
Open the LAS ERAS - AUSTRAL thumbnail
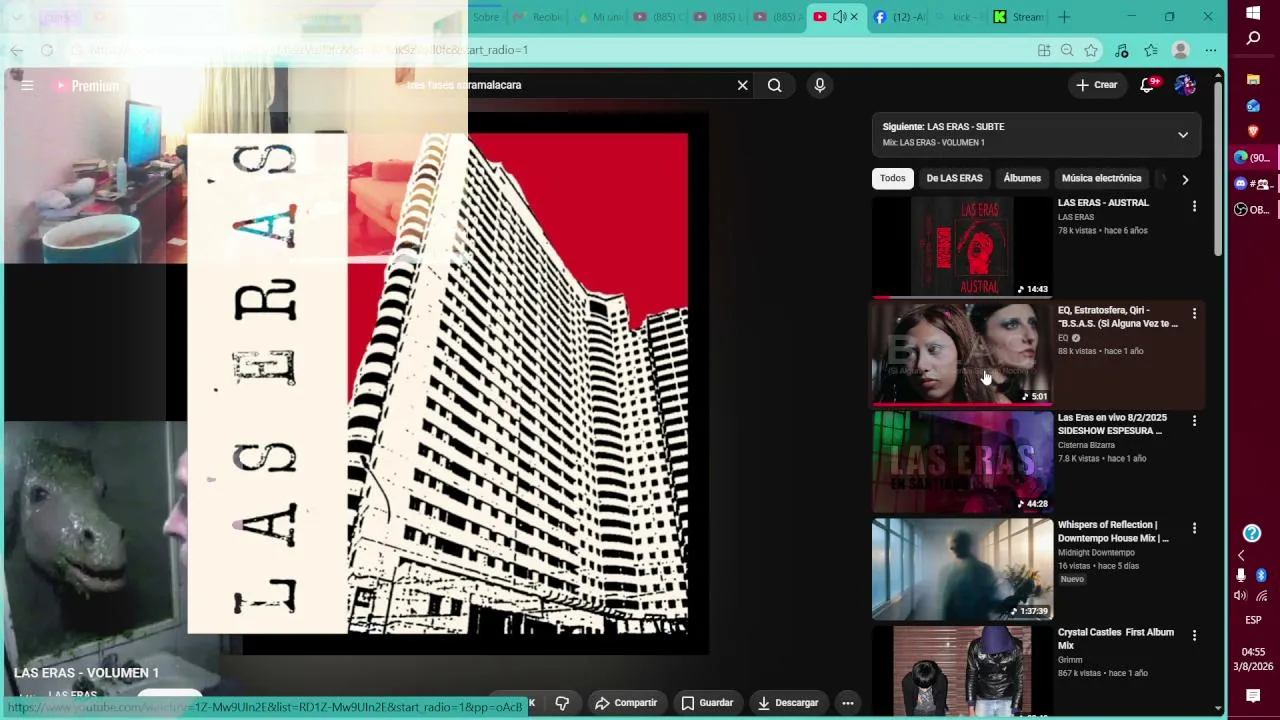(961, 246)
